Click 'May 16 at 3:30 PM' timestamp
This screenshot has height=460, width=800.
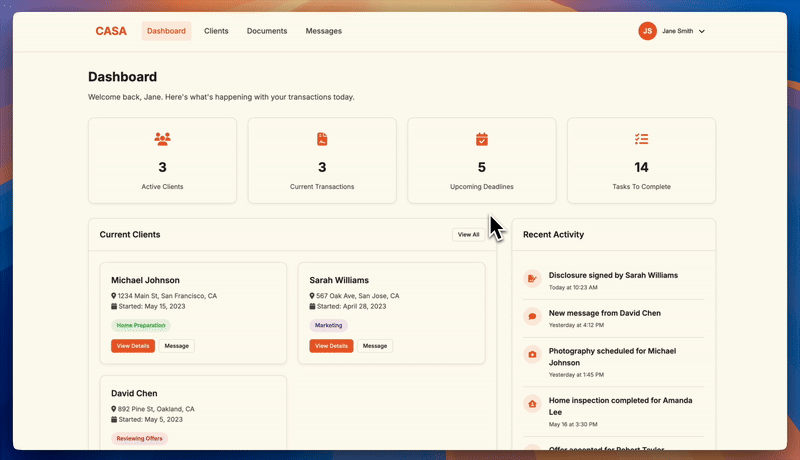coord(573,424)
